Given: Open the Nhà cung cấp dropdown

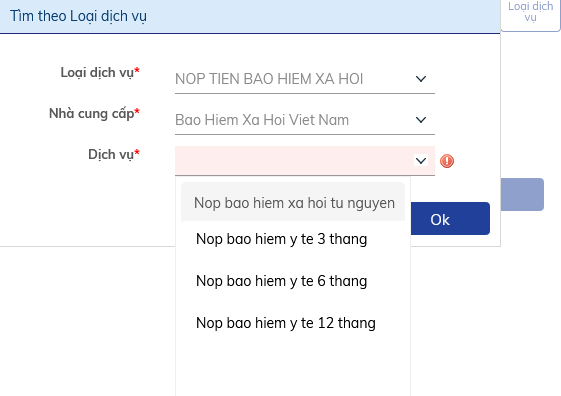Looking at the screenshot, I should (305, 120).
